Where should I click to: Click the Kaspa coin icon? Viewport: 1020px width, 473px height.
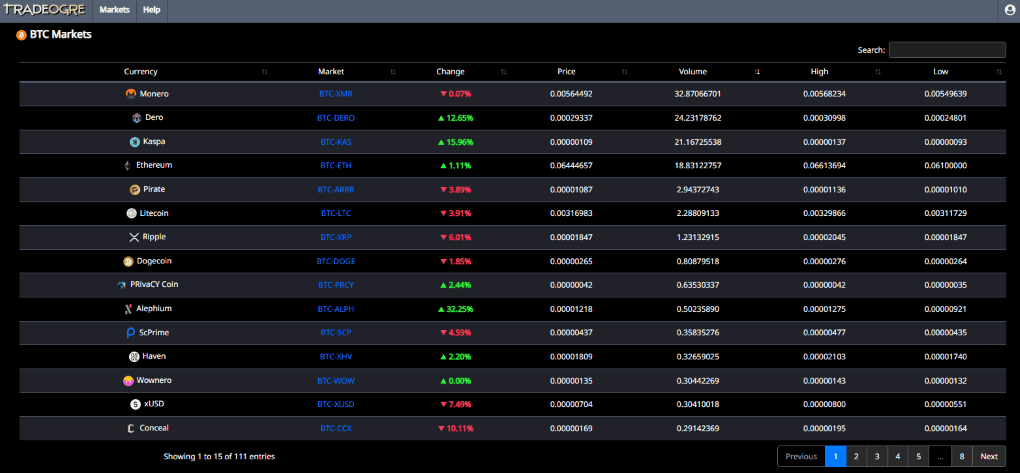tap(135, 142)
